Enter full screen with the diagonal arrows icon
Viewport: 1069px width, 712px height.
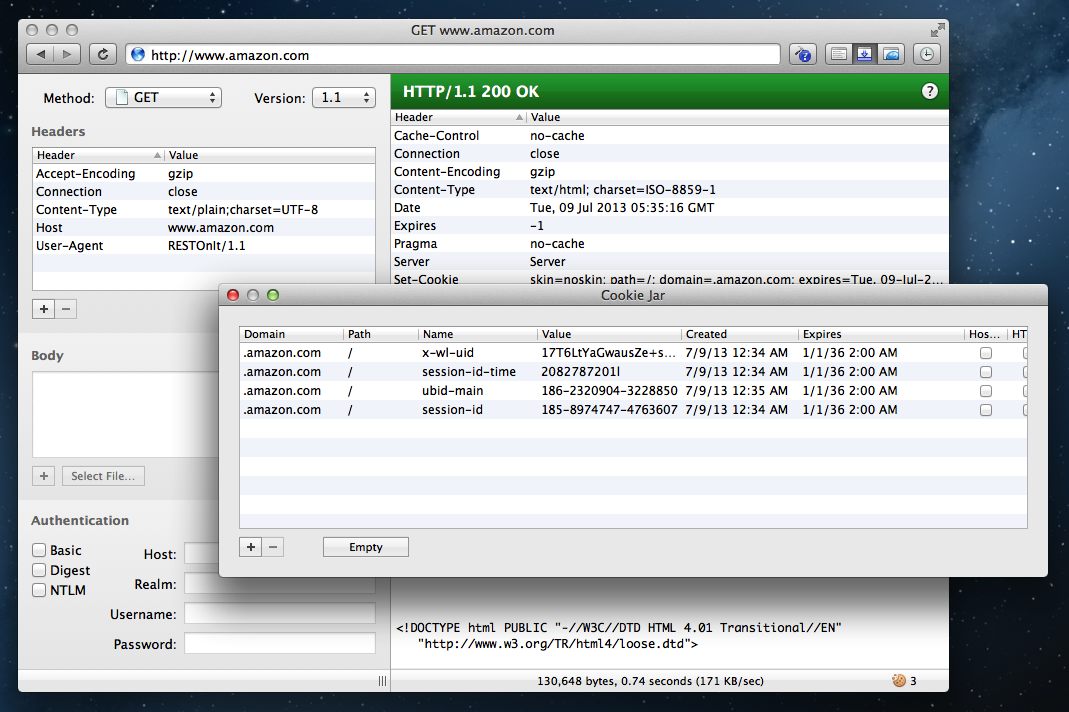pyautogui.click(x=937, y=30)
